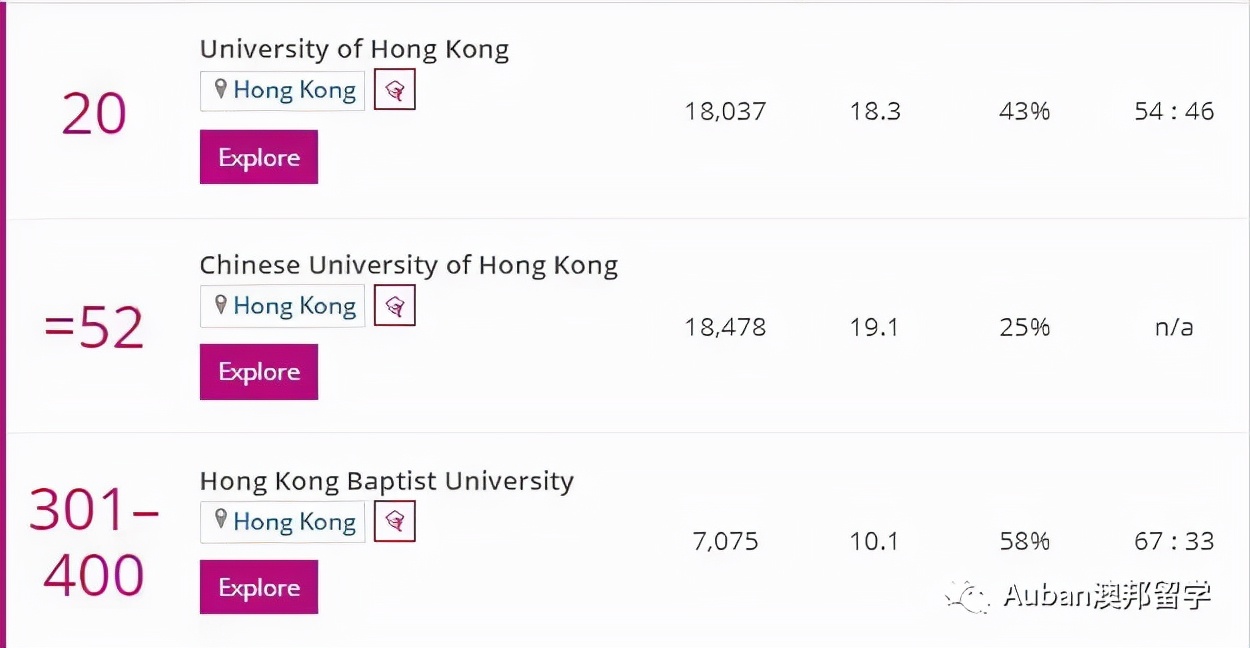Click the graduation cap icon for Chinese University of Hong Kong
1250x648 pixels.
pyautogui.click(x=394, y=305)
